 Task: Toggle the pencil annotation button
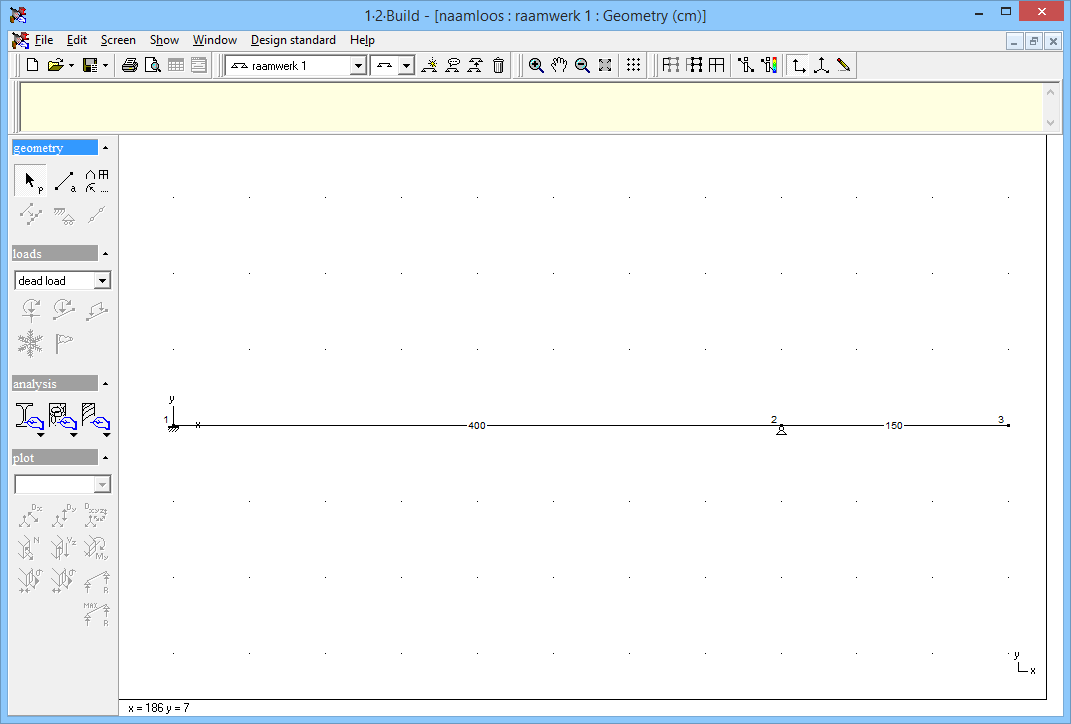(844, 65)
